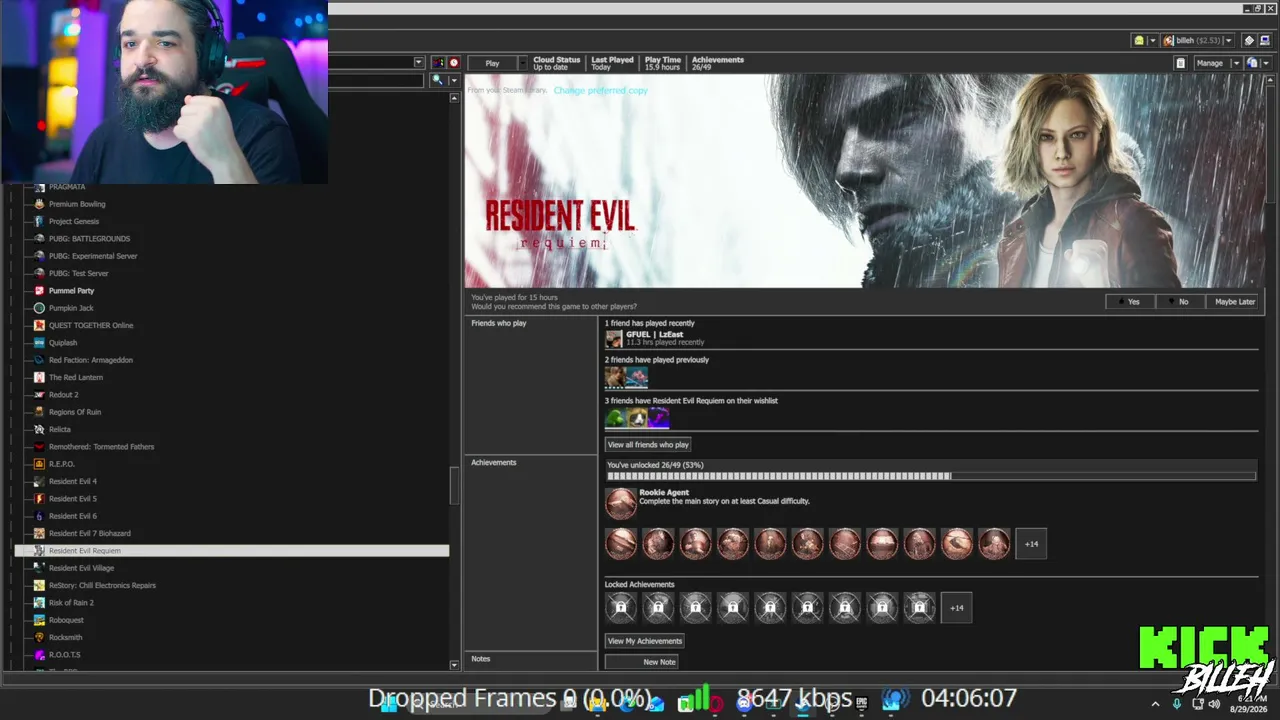Click the Change preferred copy link
1280x720 pixels.
[601, 90]
